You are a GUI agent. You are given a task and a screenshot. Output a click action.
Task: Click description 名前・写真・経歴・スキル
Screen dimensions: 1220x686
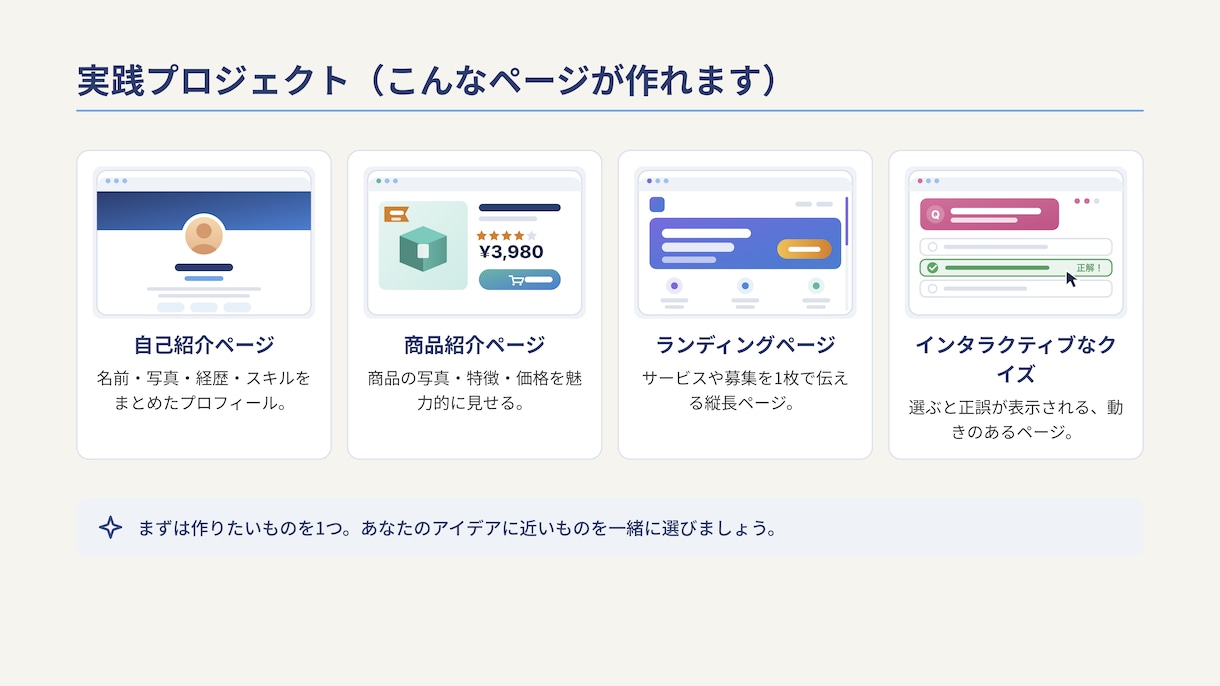pos(204,391)
